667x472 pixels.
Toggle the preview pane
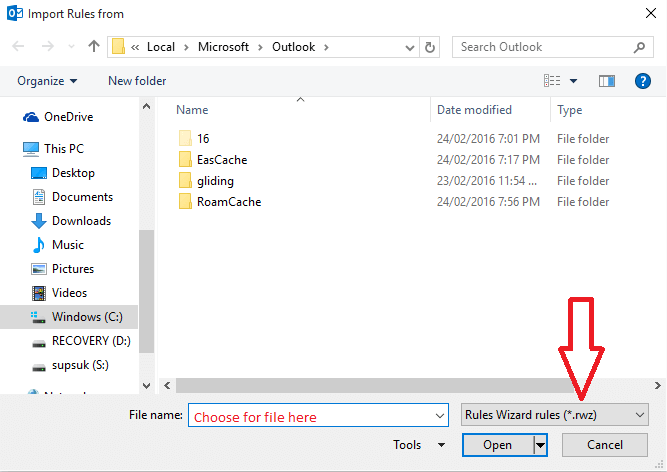607,81
